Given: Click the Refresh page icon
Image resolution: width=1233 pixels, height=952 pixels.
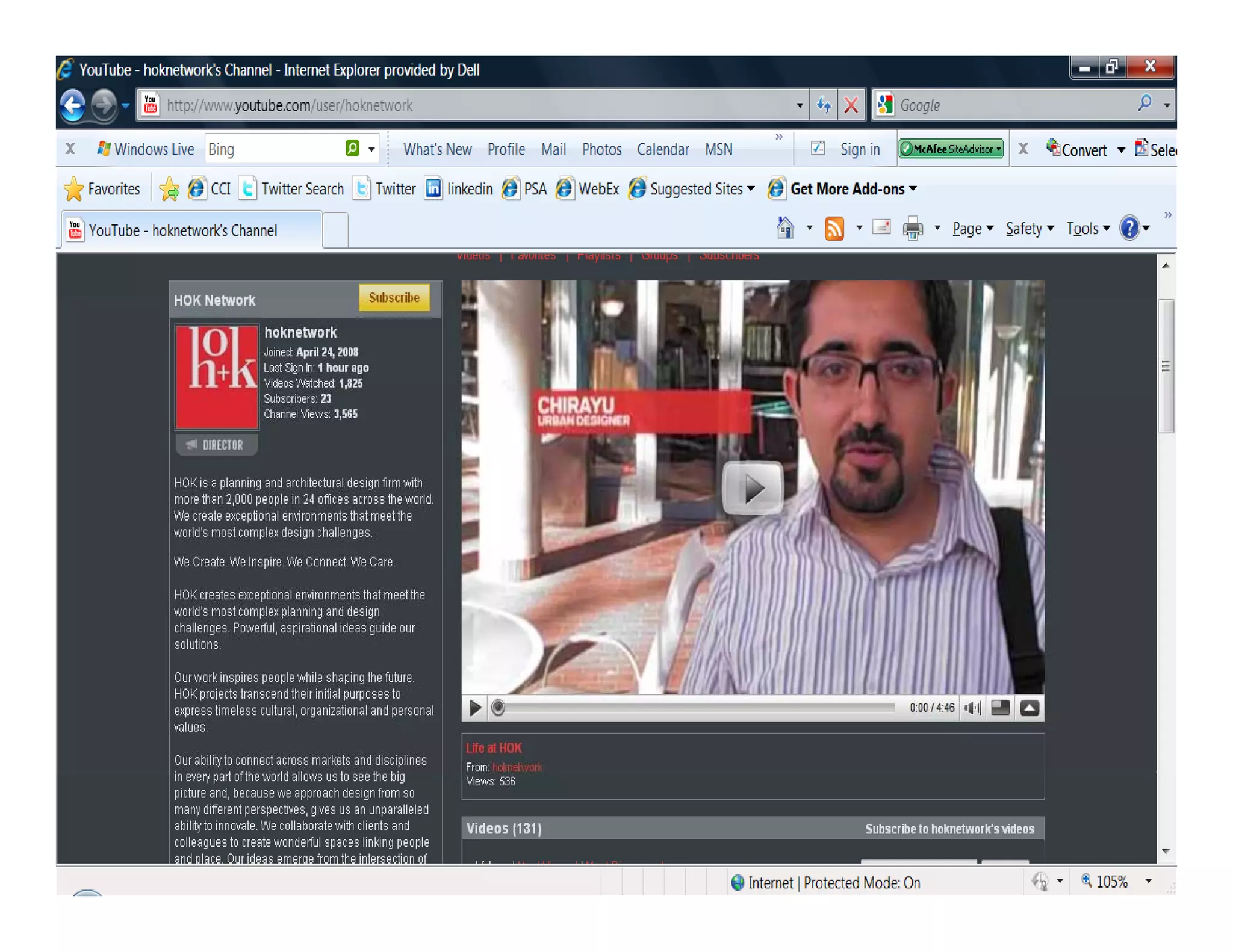Looking at the screenshot, I should [824, 105].
